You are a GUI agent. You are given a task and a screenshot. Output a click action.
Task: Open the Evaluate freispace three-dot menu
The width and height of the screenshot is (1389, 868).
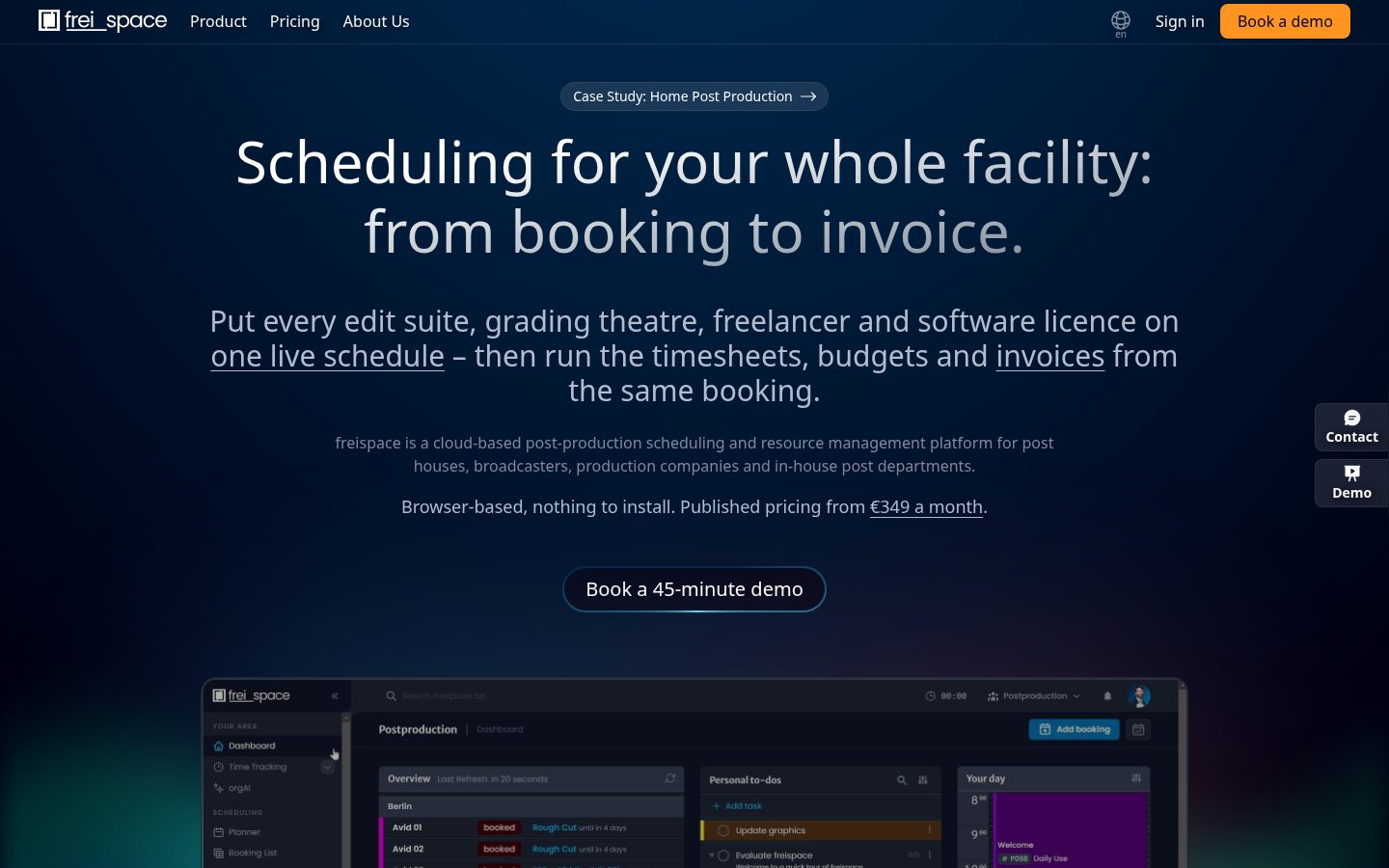(x=930, y=854)
